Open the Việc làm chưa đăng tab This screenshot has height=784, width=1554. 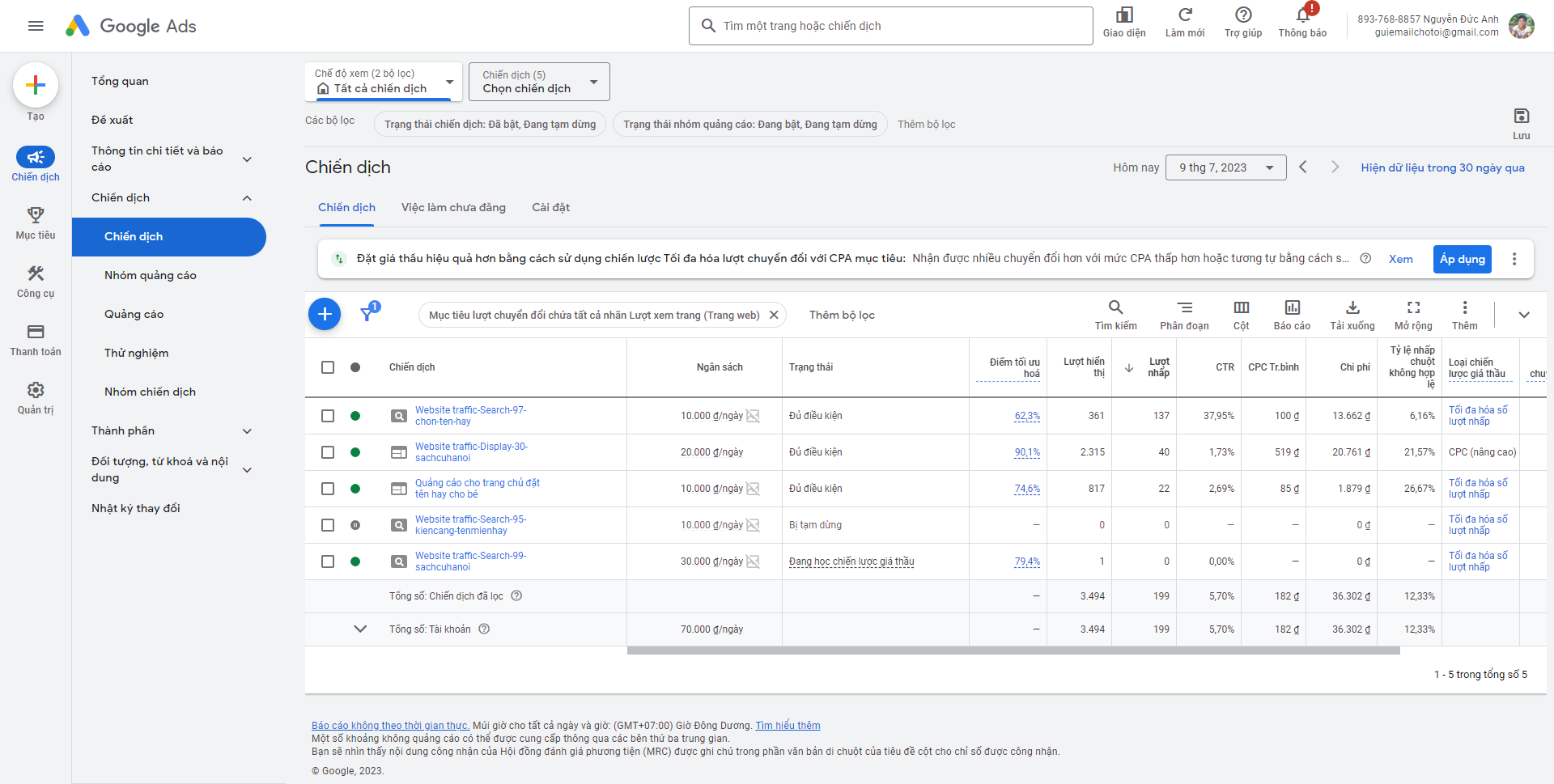click(x=453, y=208)
